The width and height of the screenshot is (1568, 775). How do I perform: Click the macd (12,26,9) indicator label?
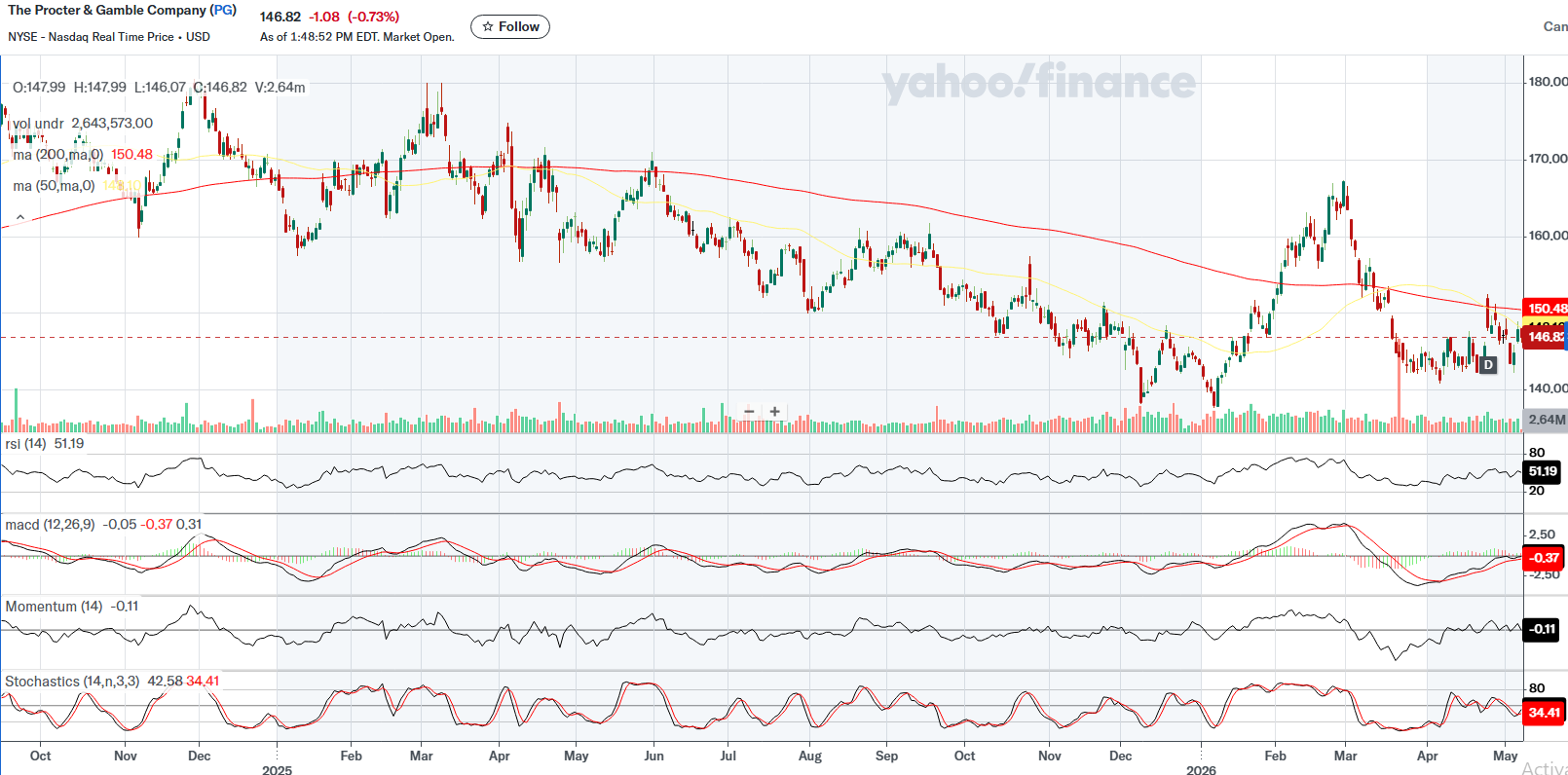pyautogui.click(x=50, y=525)
